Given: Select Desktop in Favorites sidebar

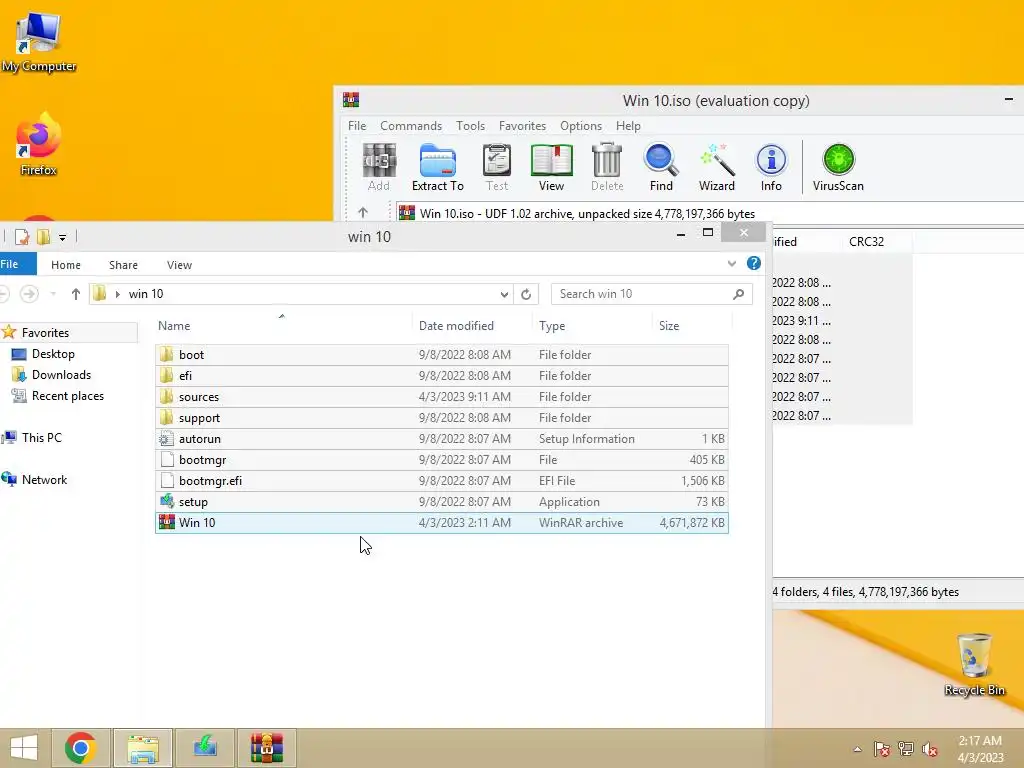Looking at the screenshot, I should 53,354.
